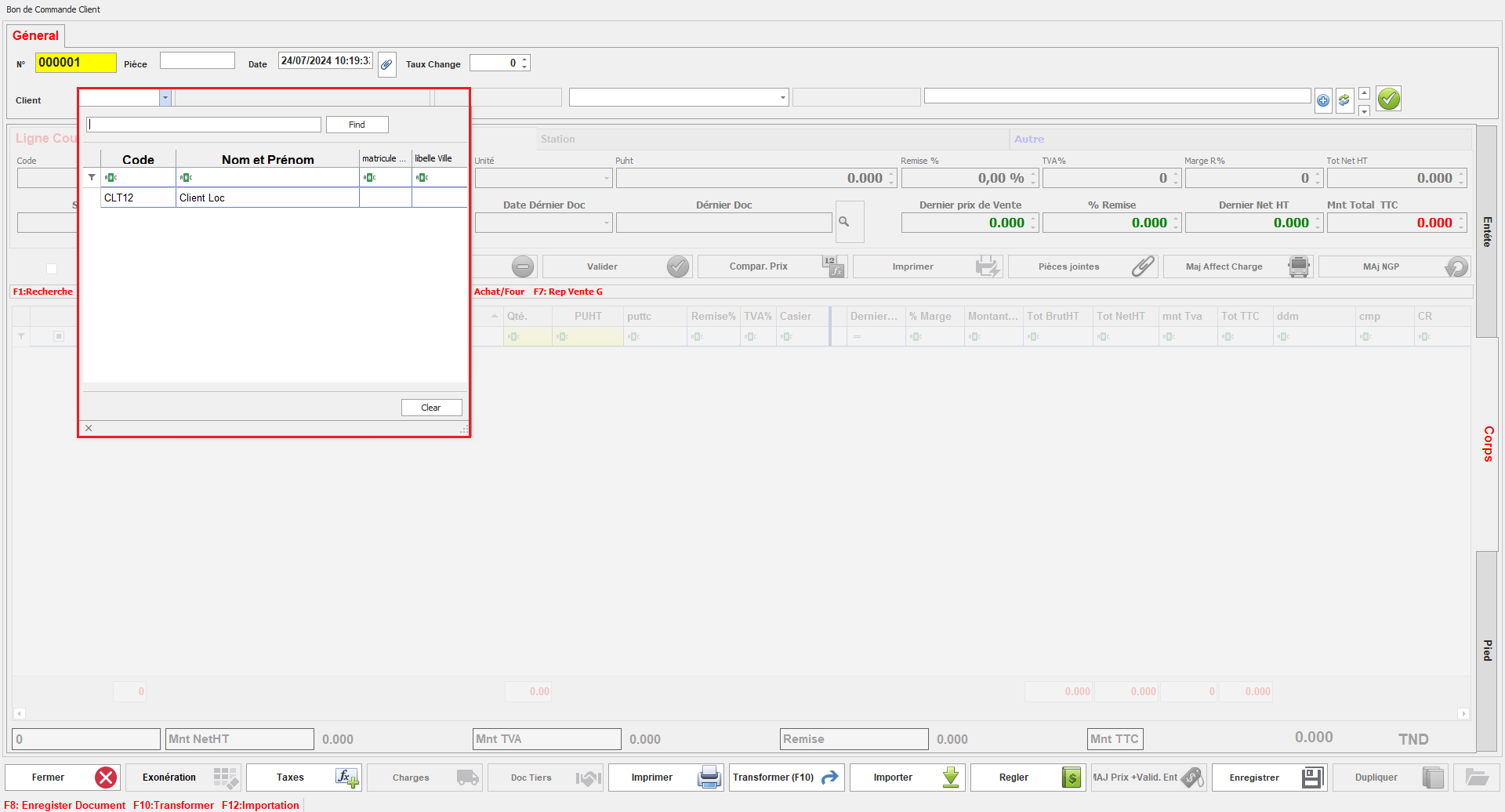This screenshot has width=1505, height=812.
Task: Click the Client Loc name cell
Action: [x=267, y=198]
